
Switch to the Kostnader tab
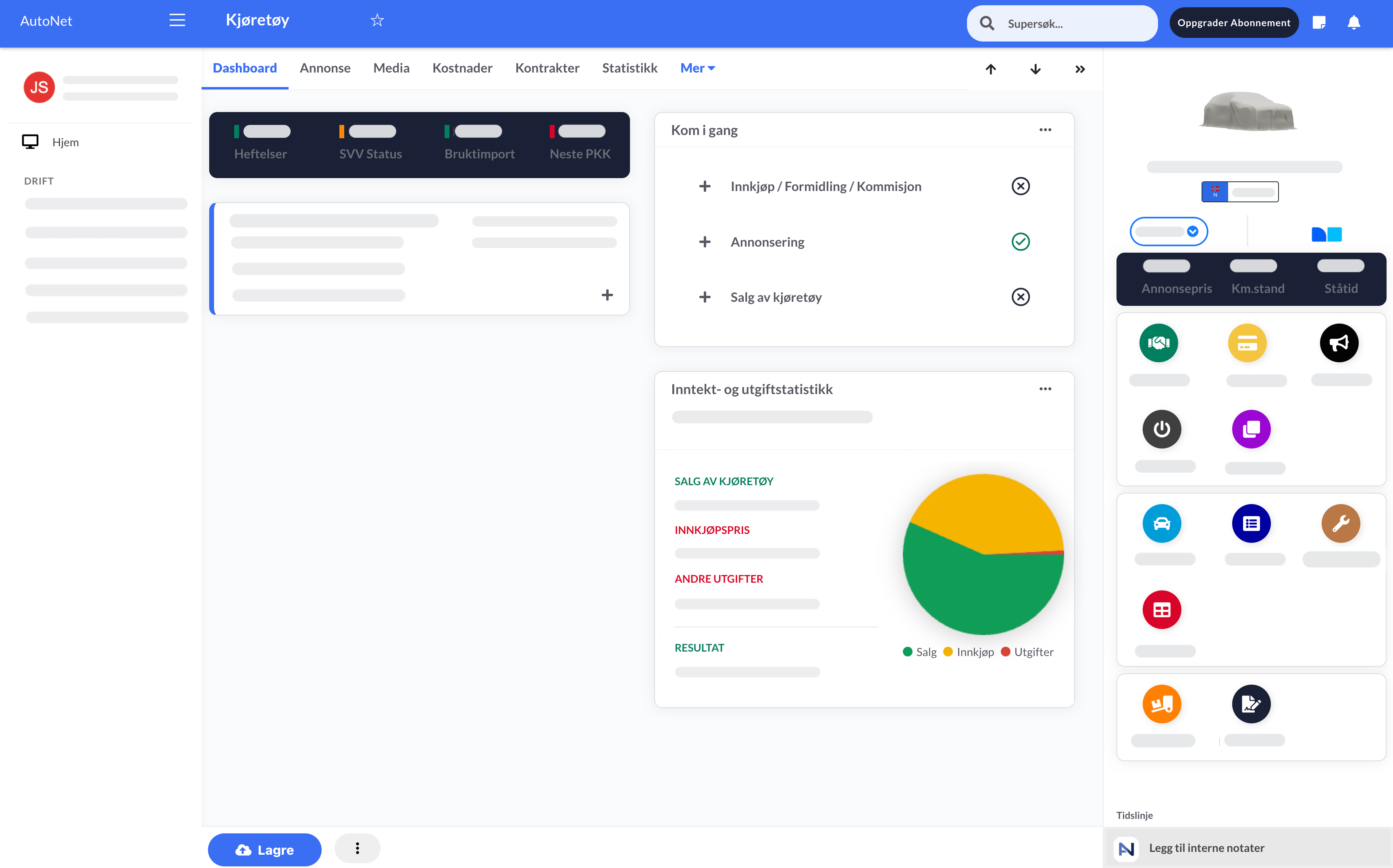462,69
